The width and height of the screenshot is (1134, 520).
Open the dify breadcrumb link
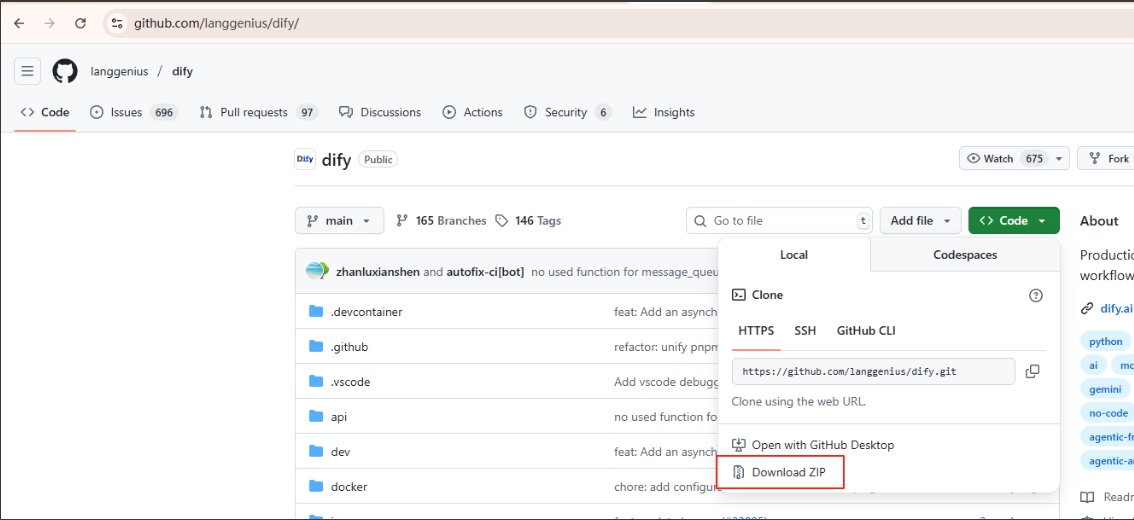pos(182,71)
